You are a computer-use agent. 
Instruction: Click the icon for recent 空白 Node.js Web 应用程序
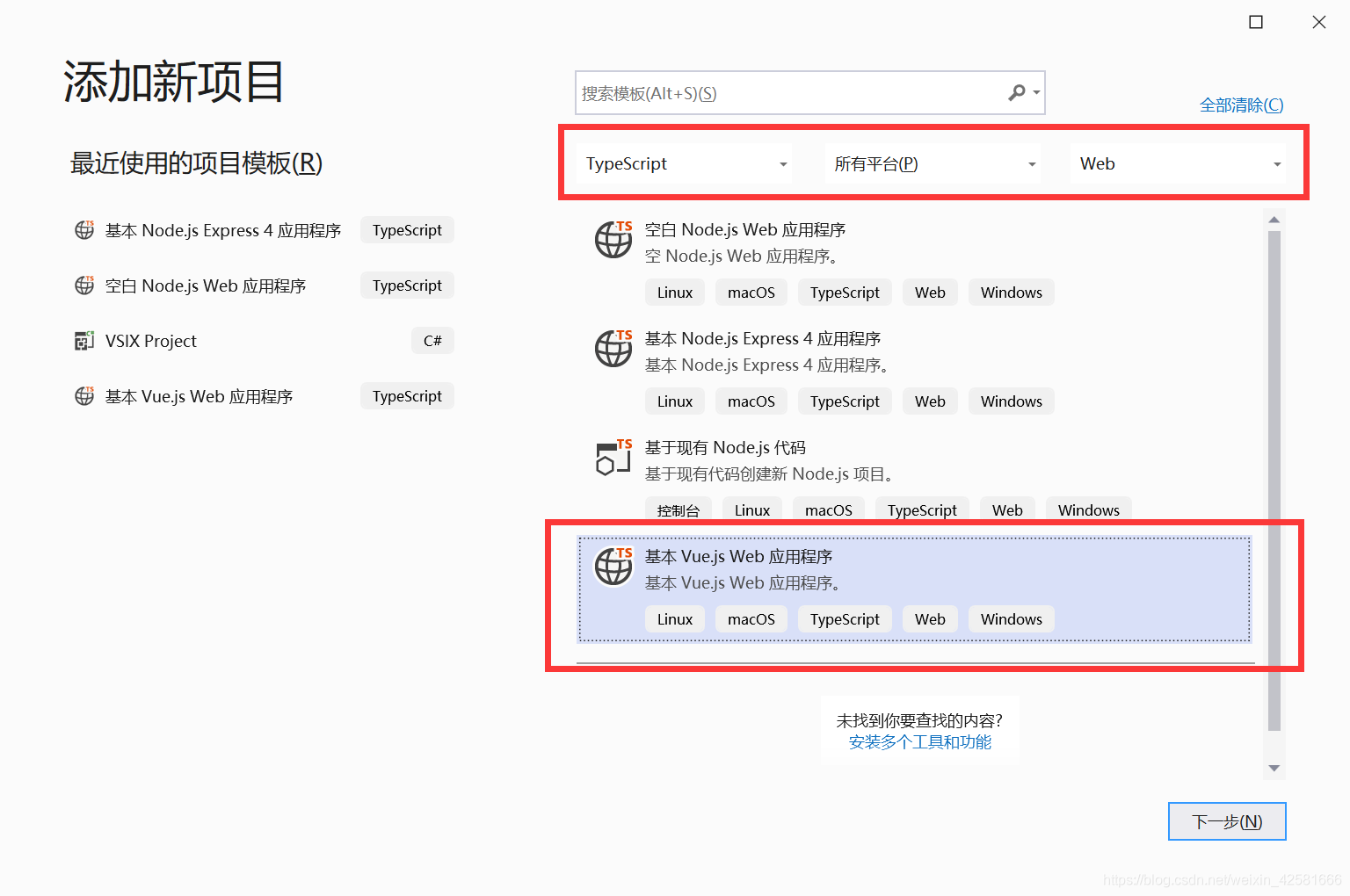point(83,285)
